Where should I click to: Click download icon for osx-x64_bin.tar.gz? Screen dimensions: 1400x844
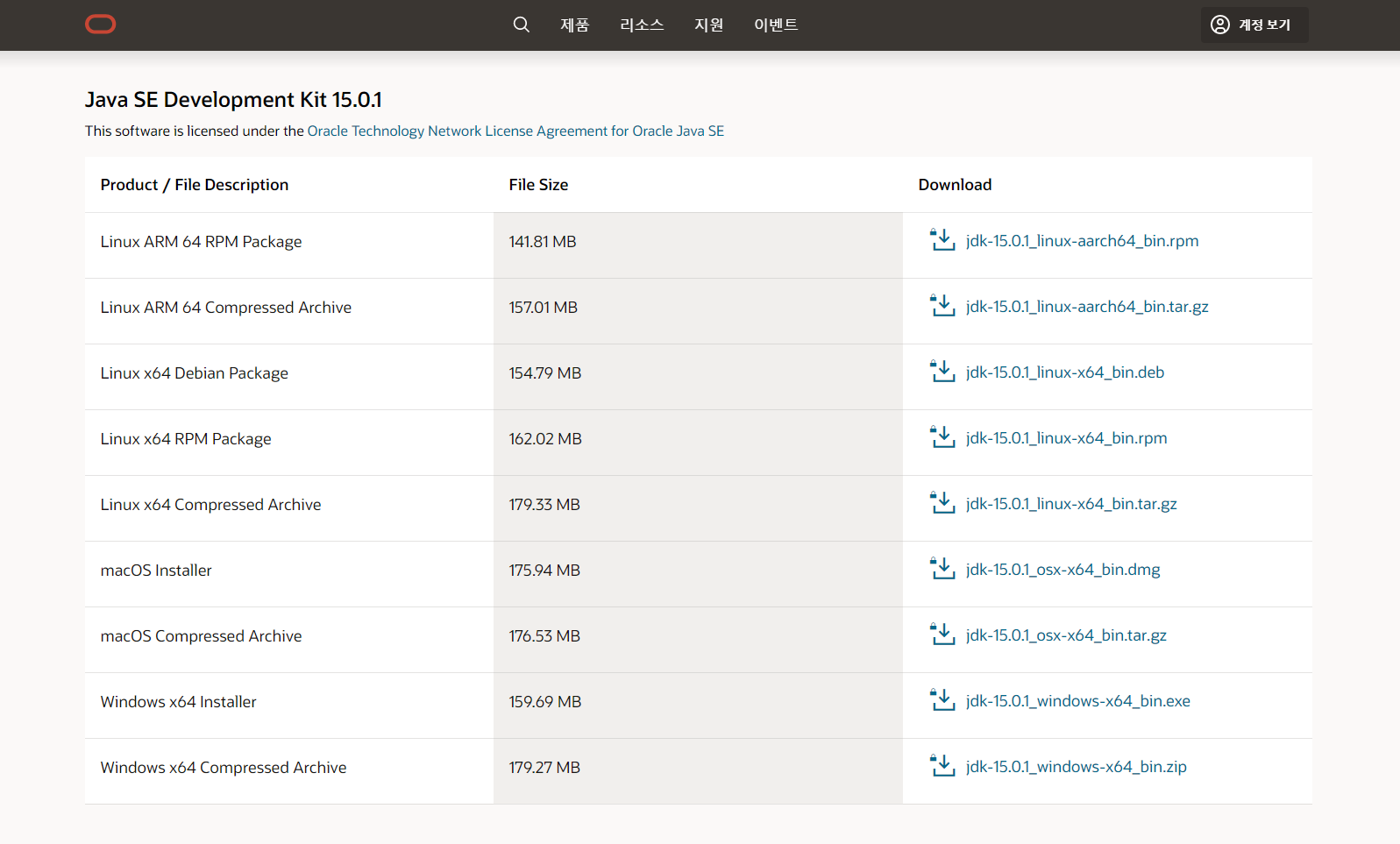(x=942, y=635)
